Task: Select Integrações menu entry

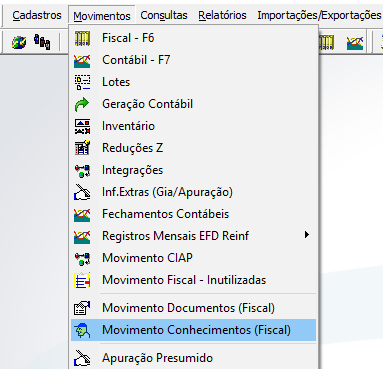Action: coord(193,170)
